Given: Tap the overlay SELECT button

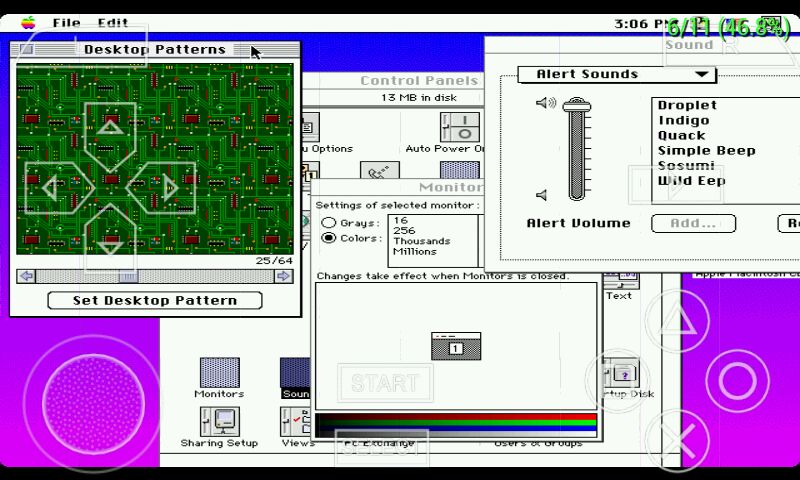Looking at the screenshot, I should pyautogui.click(x=382, y=447).
